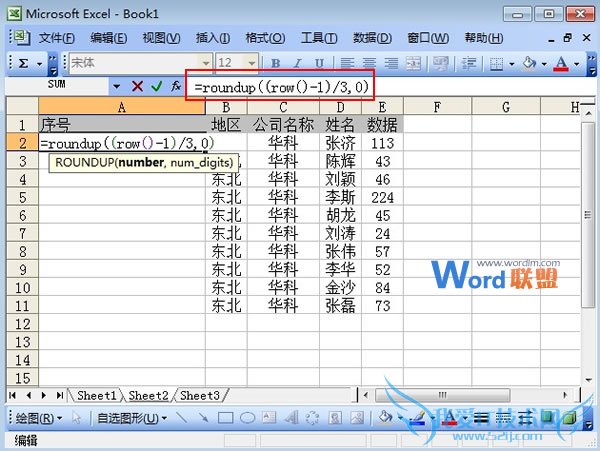Cancel formula entry with red X
600x451 pixels.
(x=137, y=86)
